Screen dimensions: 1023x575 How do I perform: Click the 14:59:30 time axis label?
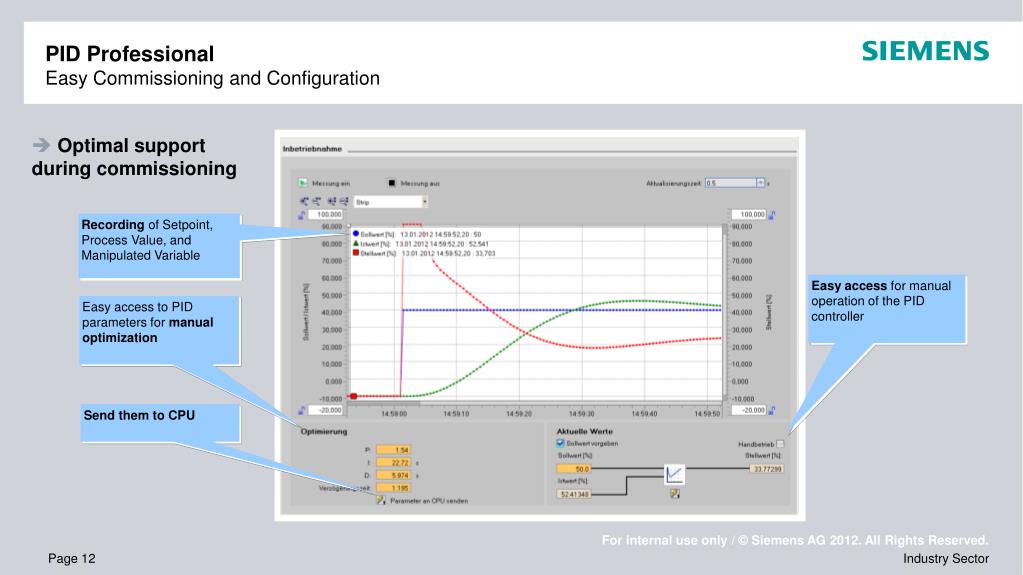click(x=582, y=414)
